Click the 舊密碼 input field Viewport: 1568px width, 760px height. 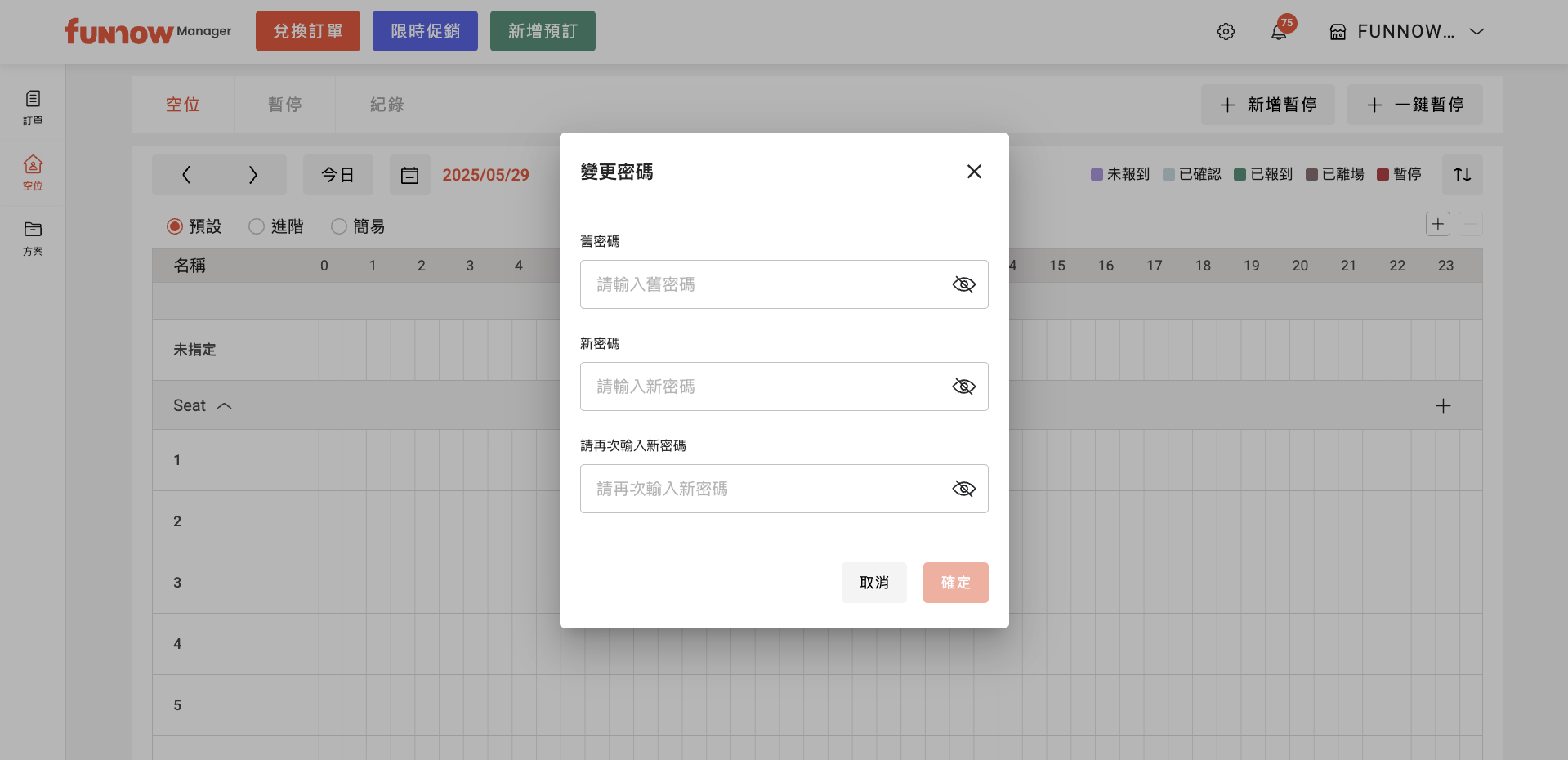tap(764, 284)
